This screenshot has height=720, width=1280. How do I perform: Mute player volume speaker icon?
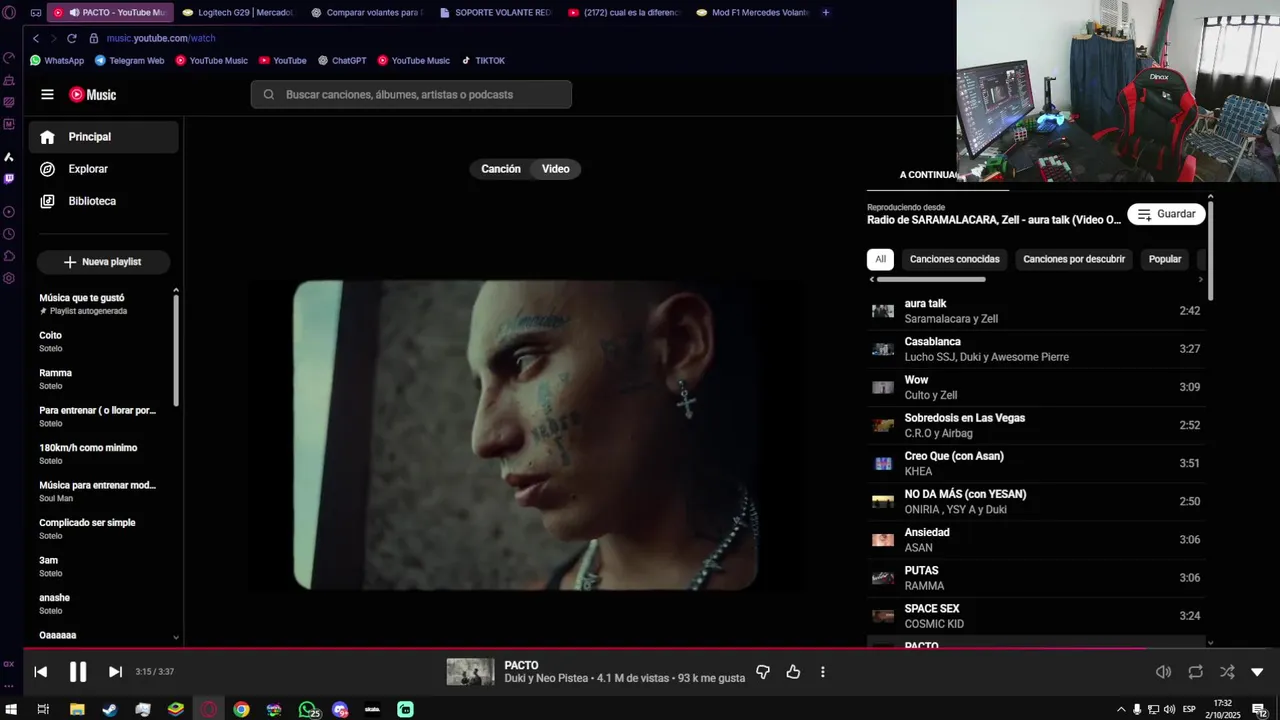tap(1163, 672)
